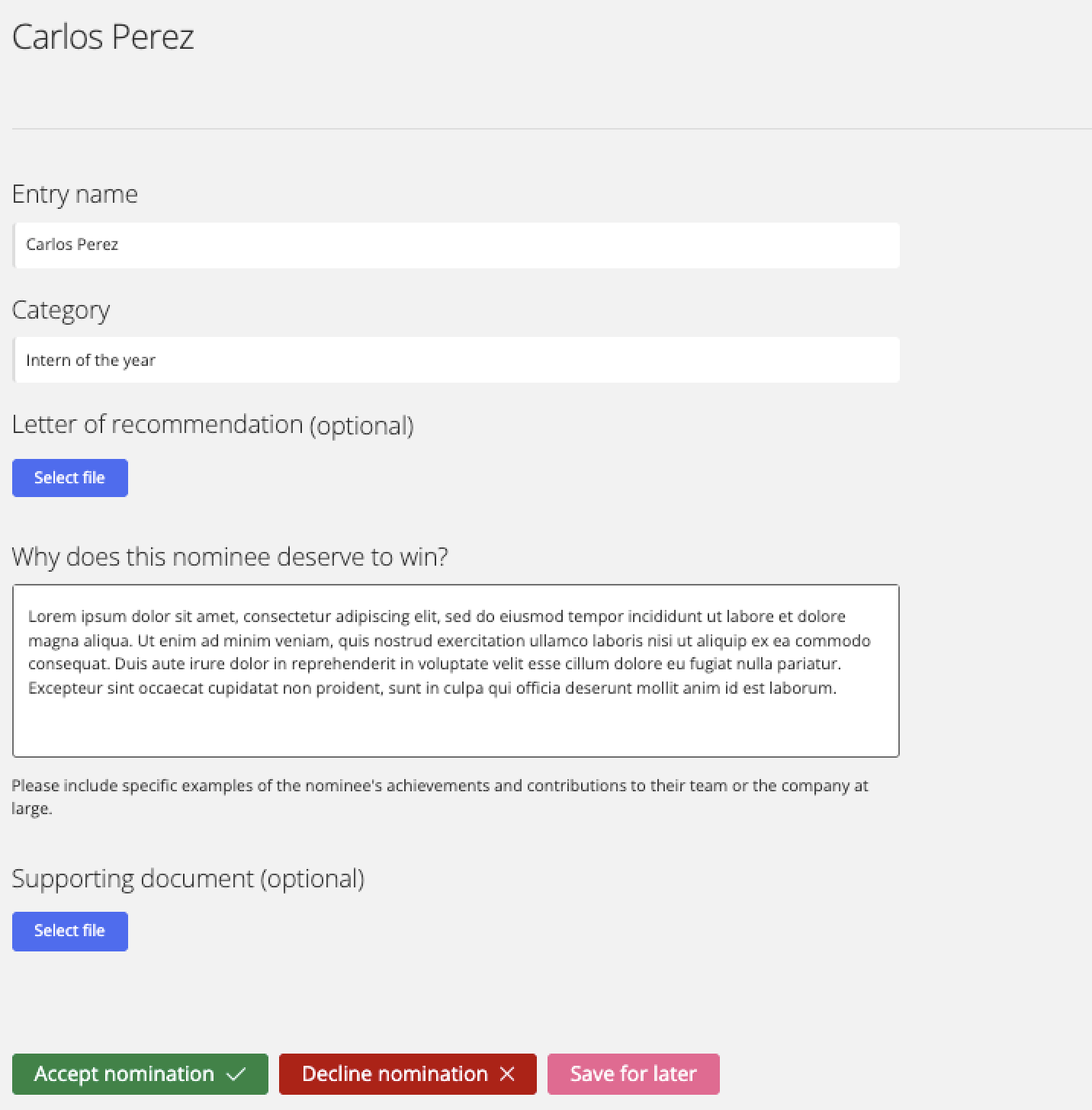
Task: Click the "Why does this nominee deserve to win?" label
Action: coord(230,557)
